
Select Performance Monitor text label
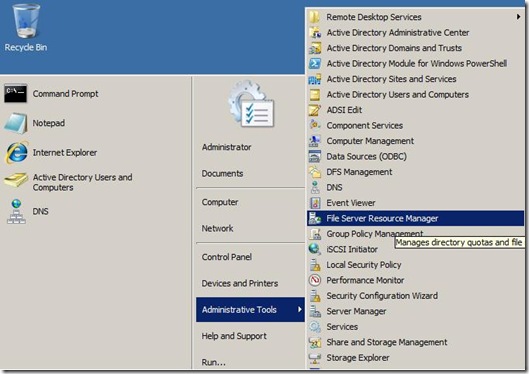tap(365, 280)
